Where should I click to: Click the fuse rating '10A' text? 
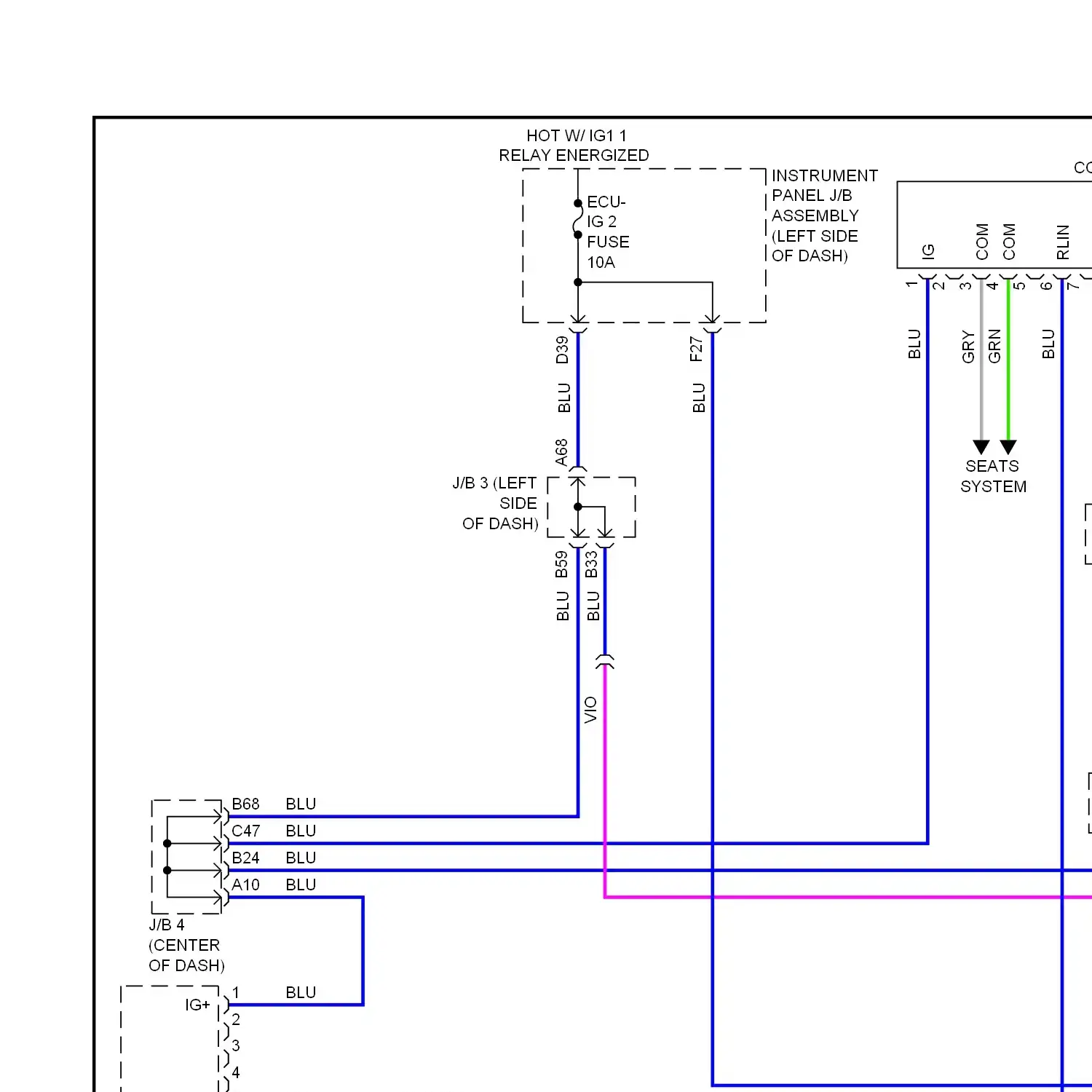click(601, 262)
